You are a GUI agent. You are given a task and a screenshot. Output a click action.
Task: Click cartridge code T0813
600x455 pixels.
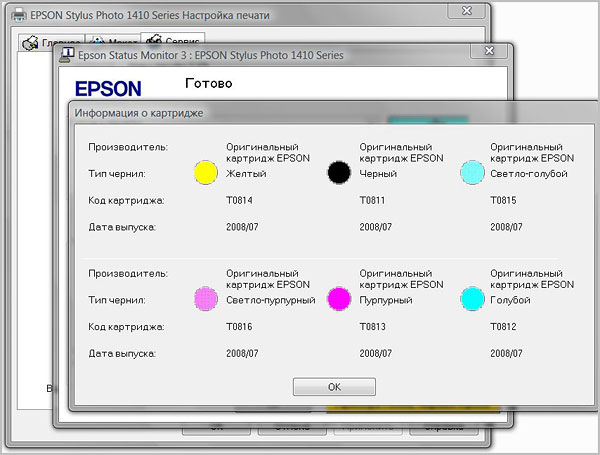tap(372, 326)
